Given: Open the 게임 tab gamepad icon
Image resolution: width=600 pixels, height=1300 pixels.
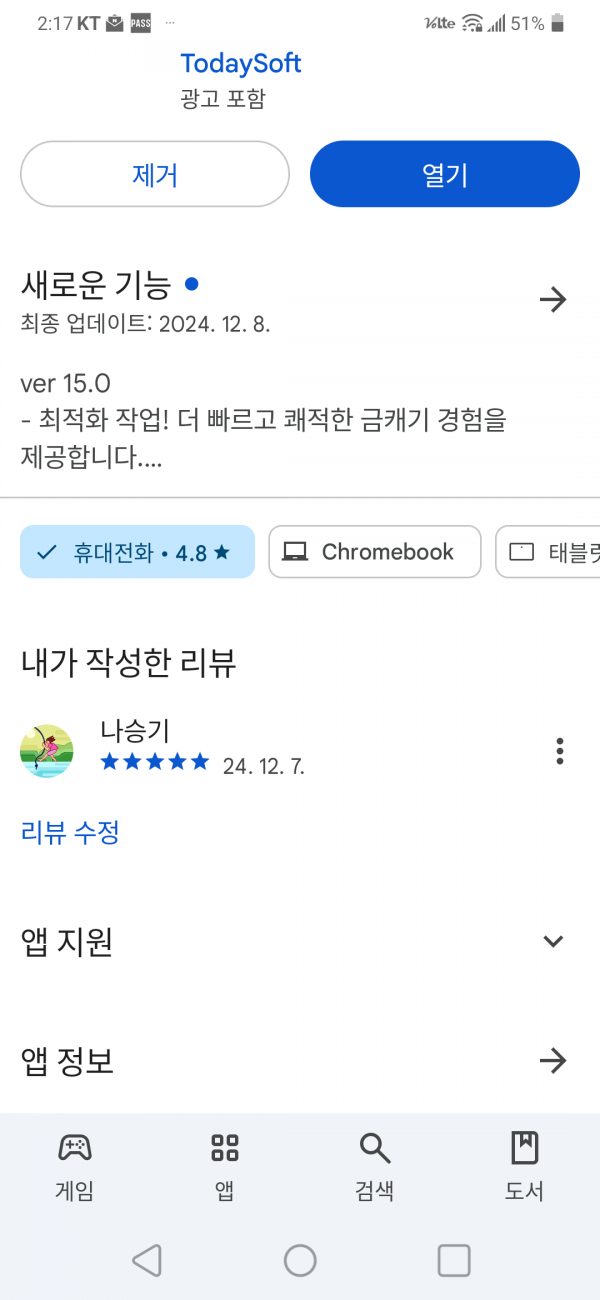Looking at the screenshot, I should 75,1147.
